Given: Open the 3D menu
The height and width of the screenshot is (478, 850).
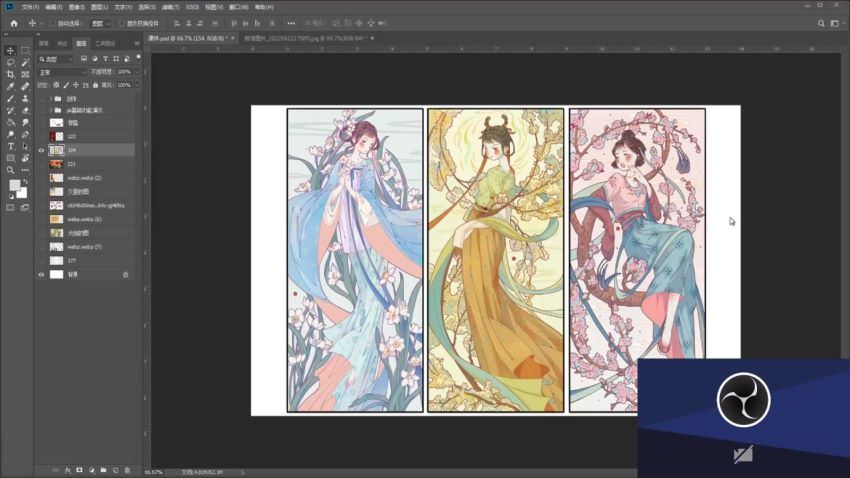Looking at the screenshot, I should 192,7.
